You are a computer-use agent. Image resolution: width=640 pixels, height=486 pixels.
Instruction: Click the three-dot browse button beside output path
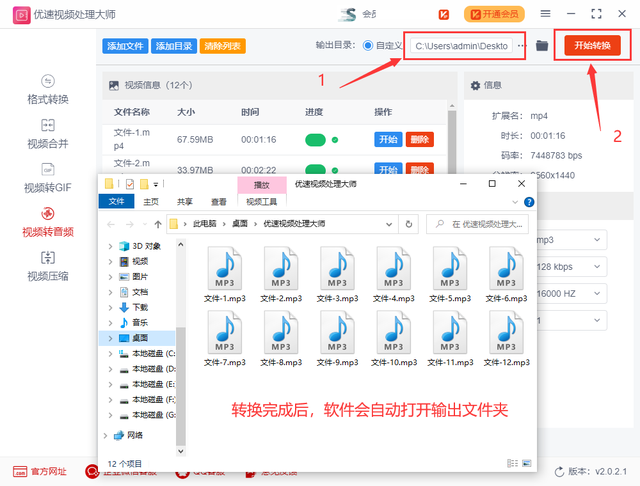[521, 46]
